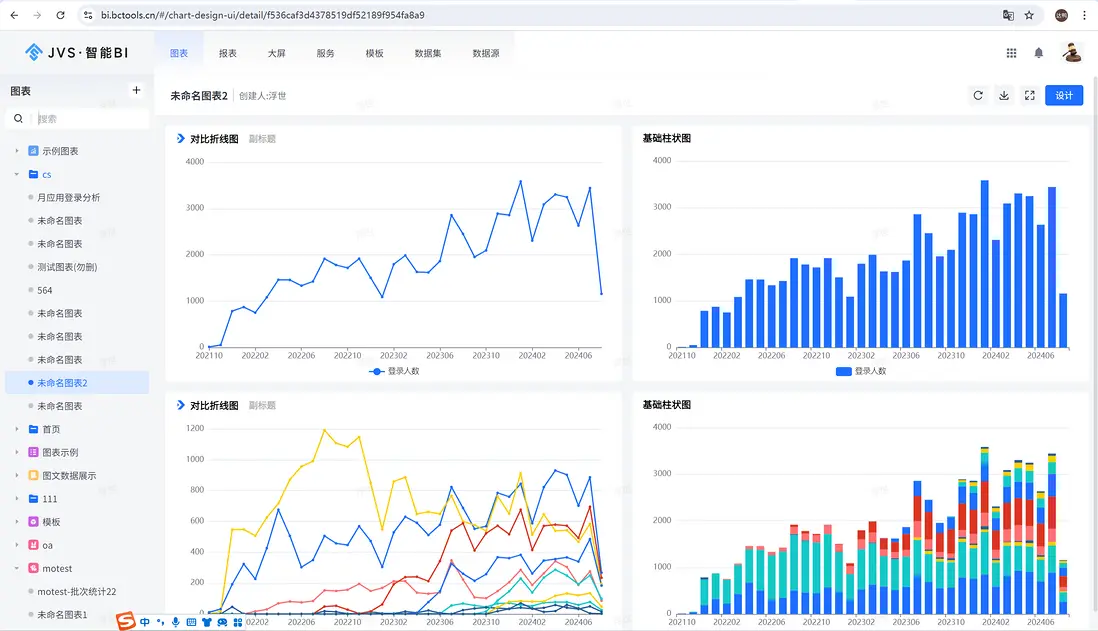Collapse the cs folder arrow
The height and width of the screenshot is (631, 1098).
[17, 174]
